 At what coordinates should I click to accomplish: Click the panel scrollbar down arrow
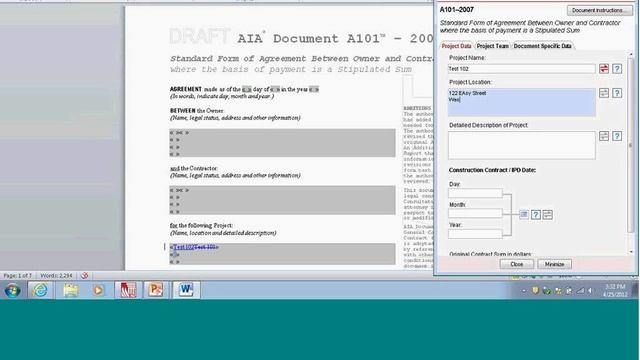(x=631, y=252)
